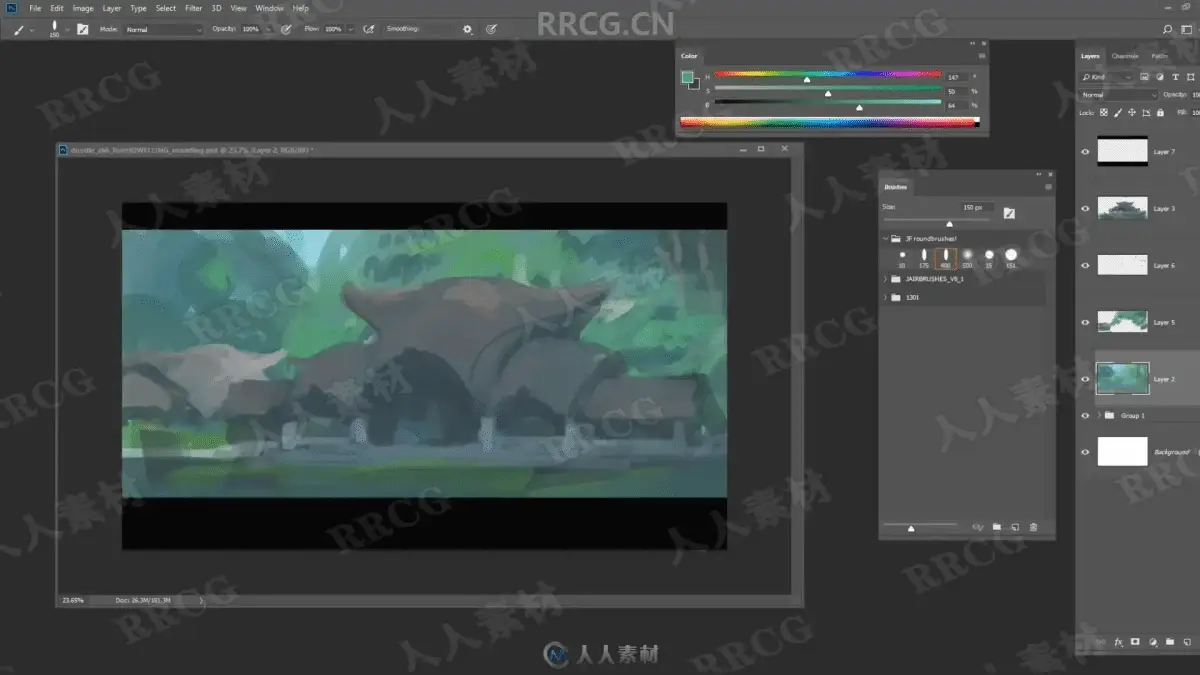The height and width of the screenshot is (675, 1200).
Task: Hide Layer 5 with eye icon
Action: [x=1086, y=322]
